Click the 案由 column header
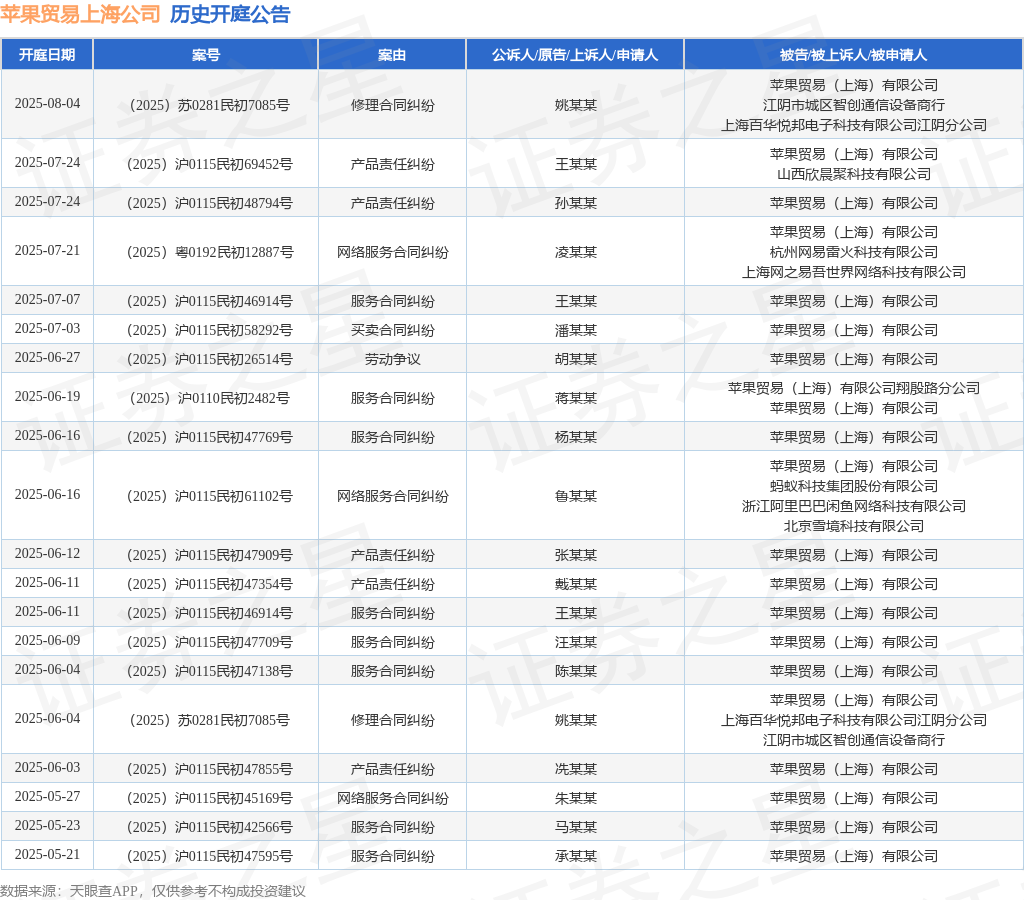The image size is (1024, 900). 392,55
